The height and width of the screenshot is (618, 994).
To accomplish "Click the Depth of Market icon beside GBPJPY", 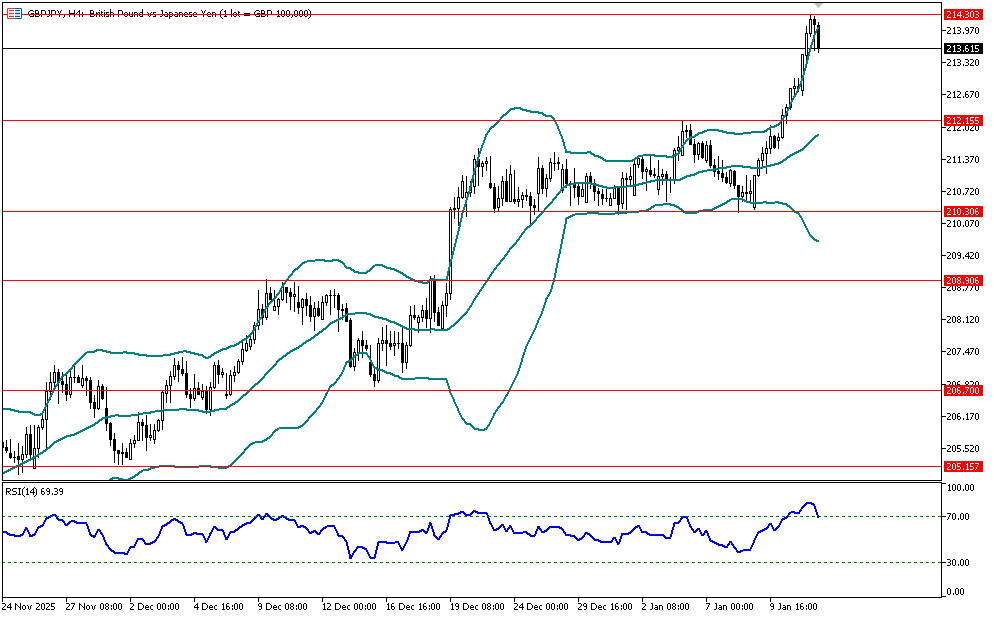I will click(13, 13).
